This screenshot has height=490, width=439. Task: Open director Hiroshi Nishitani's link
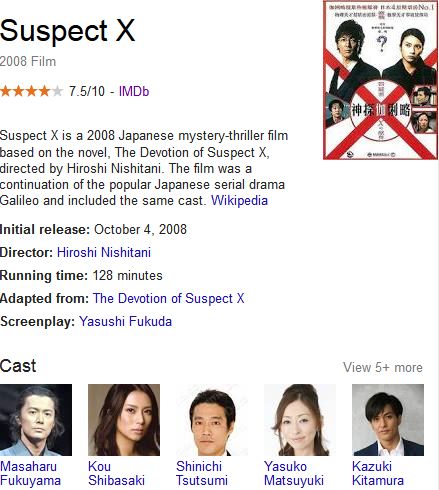tap(104, 252)
